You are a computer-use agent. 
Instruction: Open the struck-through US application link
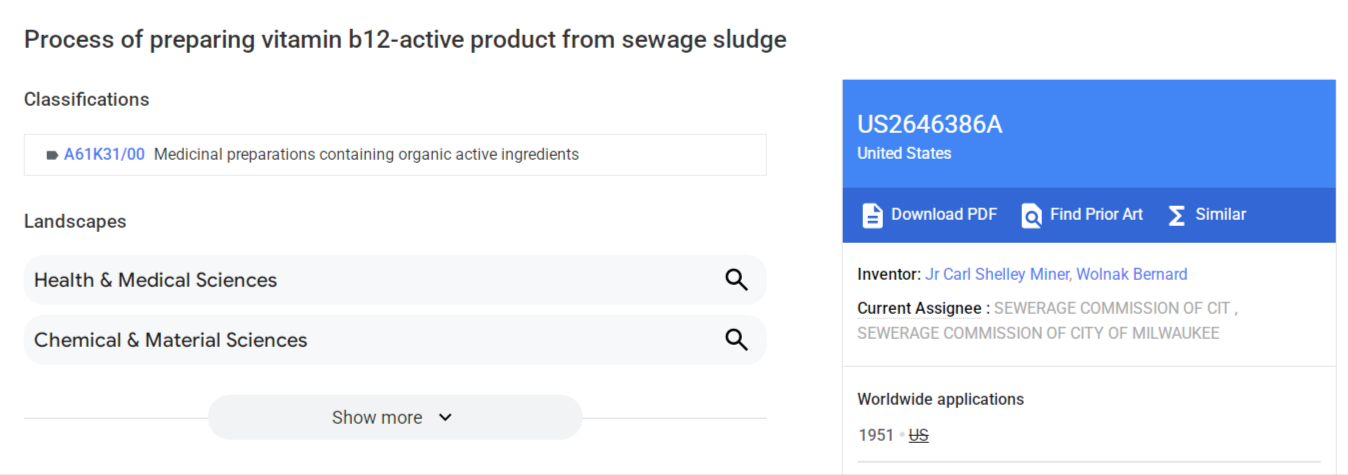918,436
